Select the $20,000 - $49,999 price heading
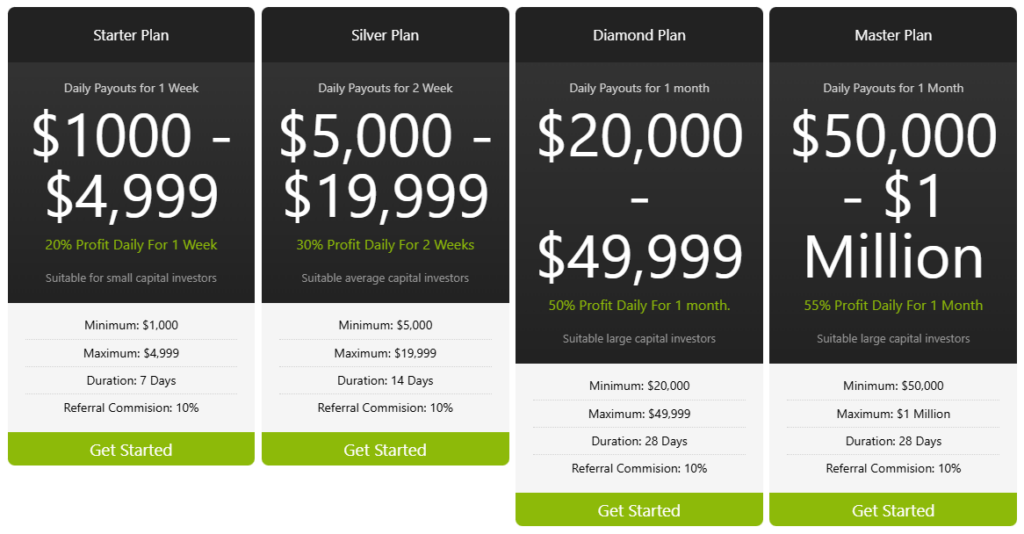 pos(639,195)
